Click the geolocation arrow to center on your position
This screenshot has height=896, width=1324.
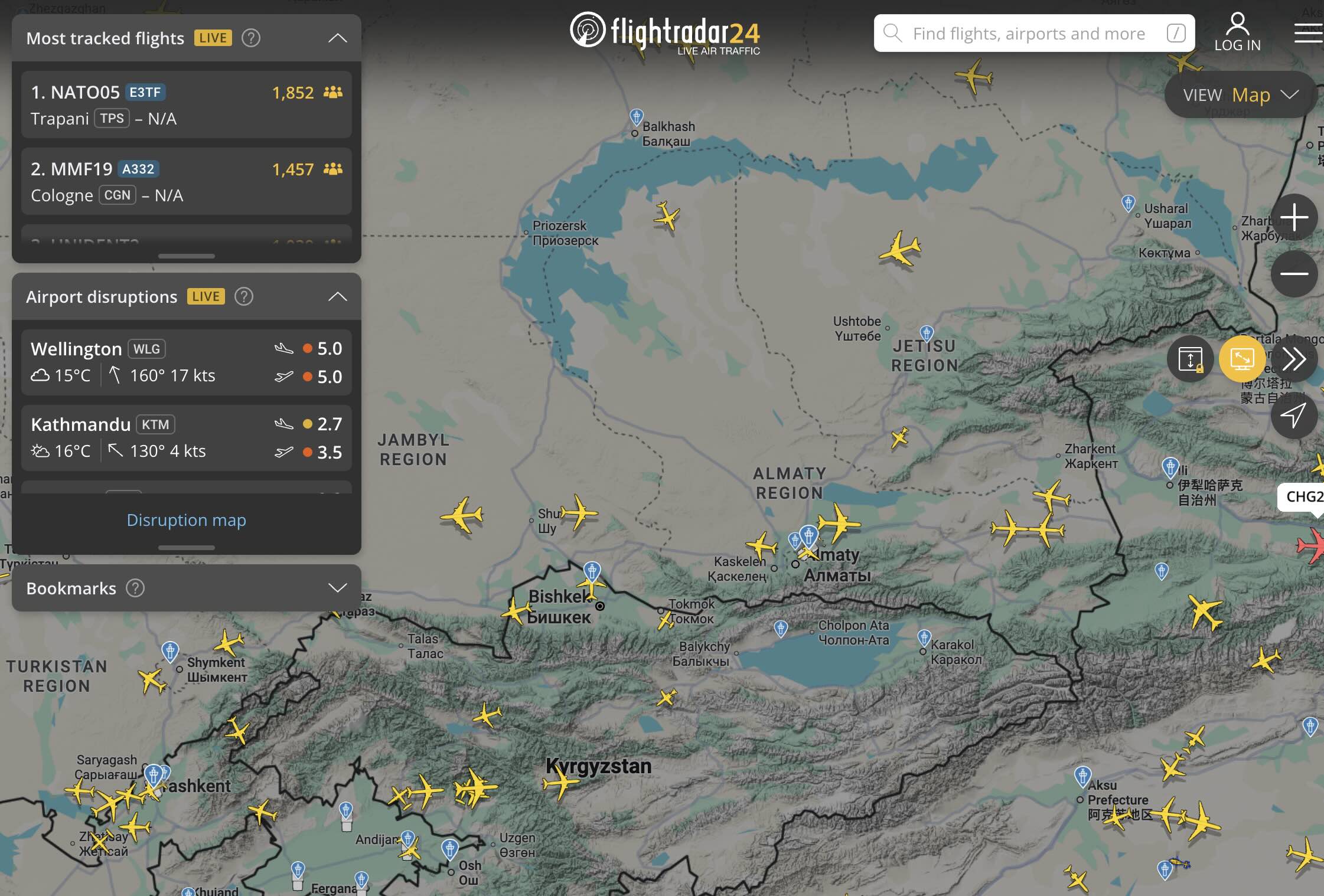[x=1295, y=415]
